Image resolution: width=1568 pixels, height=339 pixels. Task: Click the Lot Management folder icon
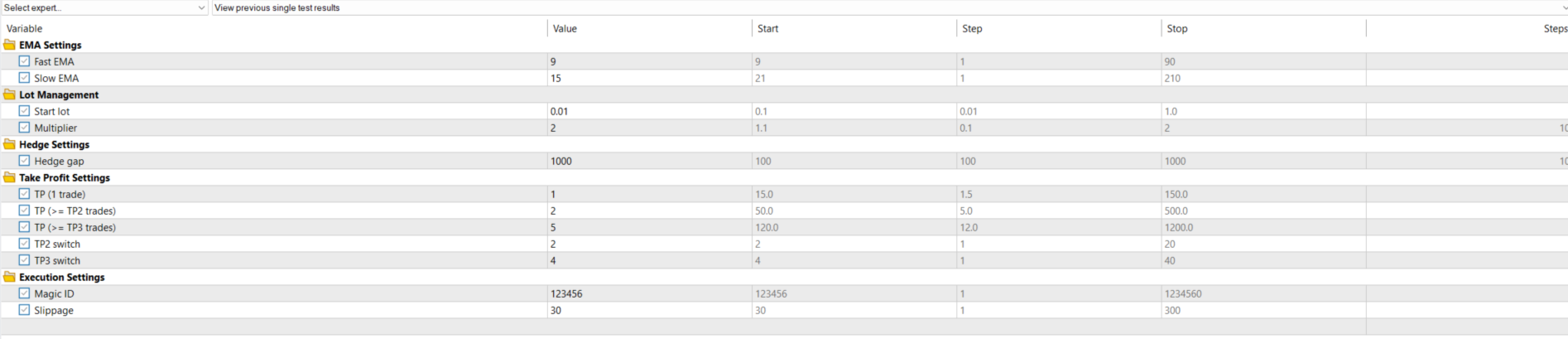click(10, 94)
